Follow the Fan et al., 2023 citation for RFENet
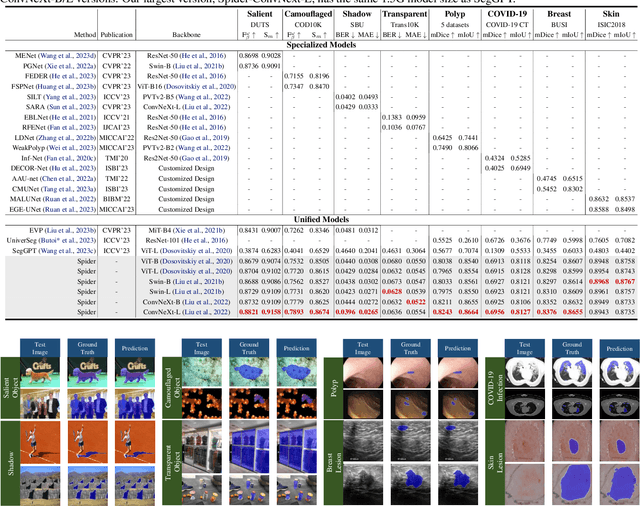Viewport: 640px width, 506px height. click(72, 127)
